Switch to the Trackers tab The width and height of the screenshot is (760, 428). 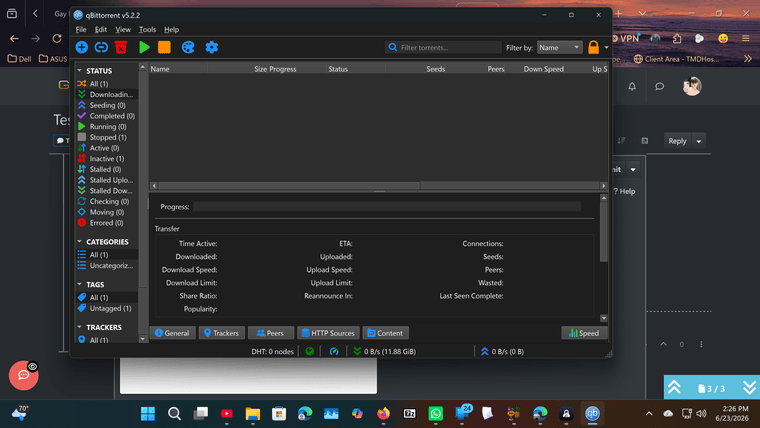(222, 333)
